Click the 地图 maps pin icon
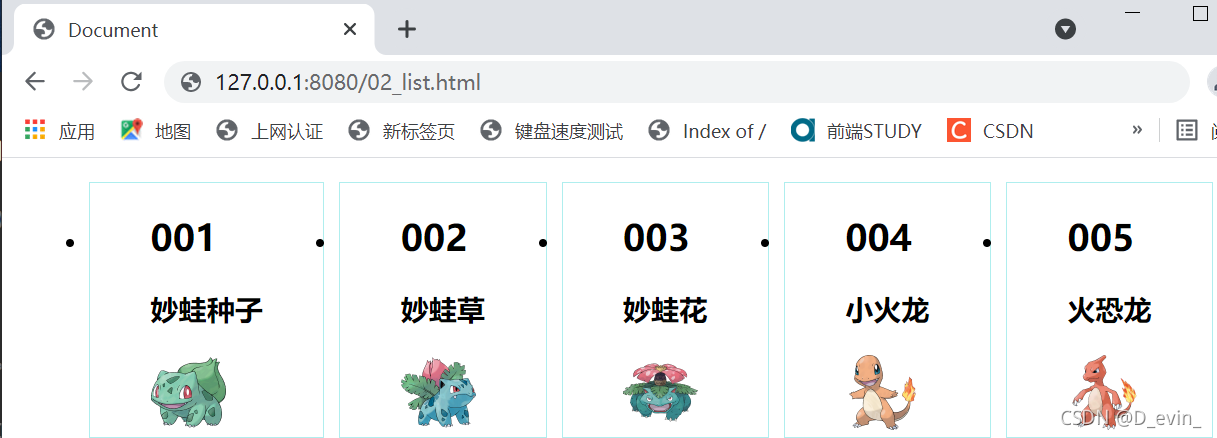This screenshot has width=1217, height=438. pyautogui.click(x=131, y=130)
